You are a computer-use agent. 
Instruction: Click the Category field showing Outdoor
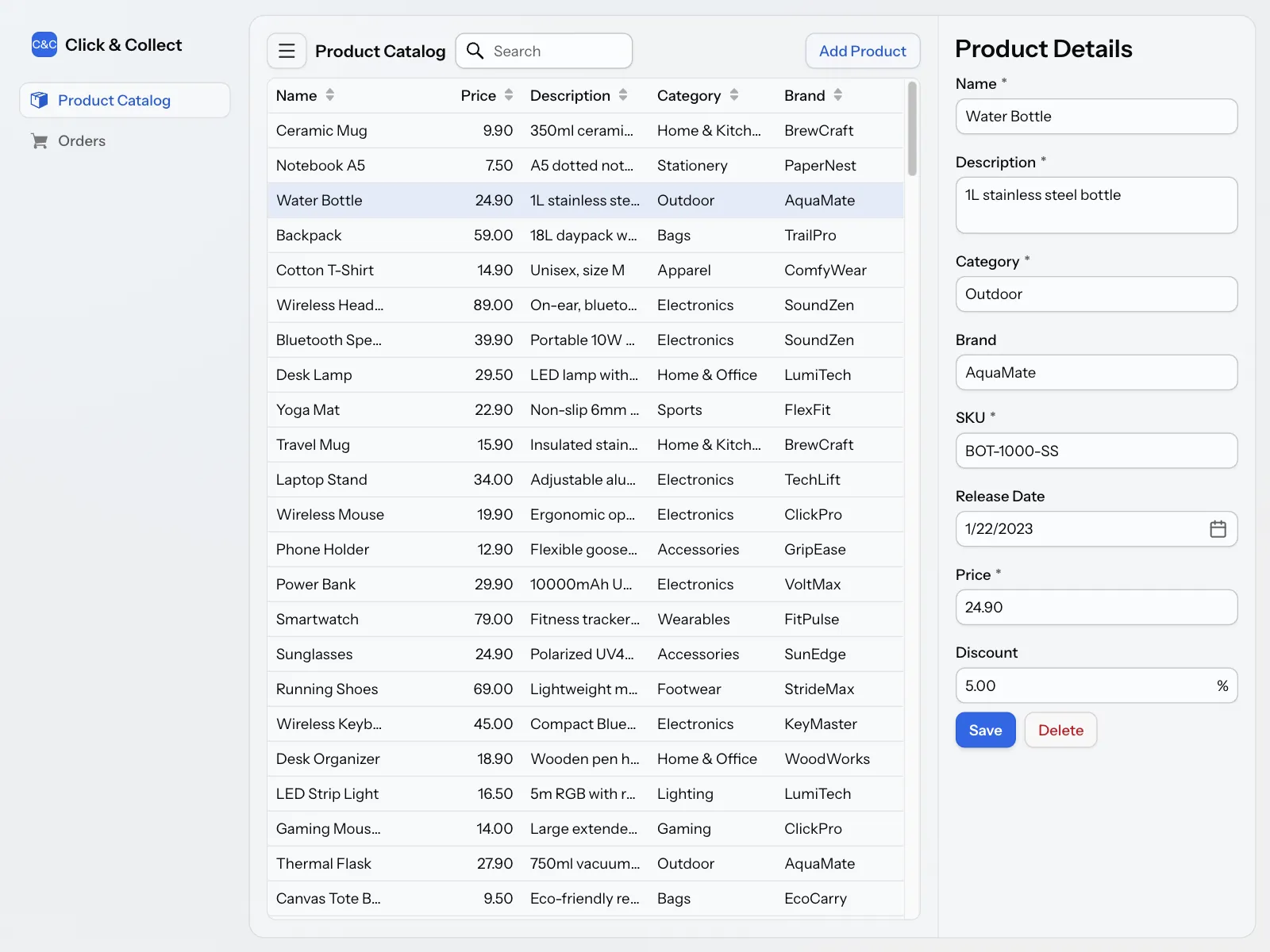point(1096,294)
